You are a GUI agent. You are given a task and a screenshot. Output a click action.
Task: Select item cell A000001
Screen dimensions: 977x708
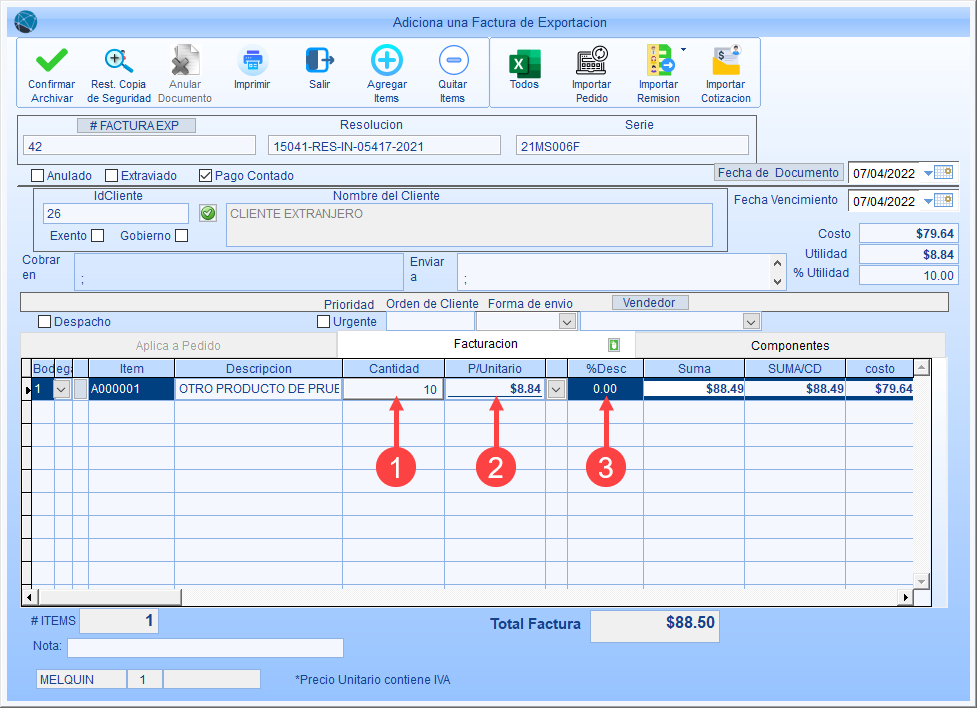131,390
